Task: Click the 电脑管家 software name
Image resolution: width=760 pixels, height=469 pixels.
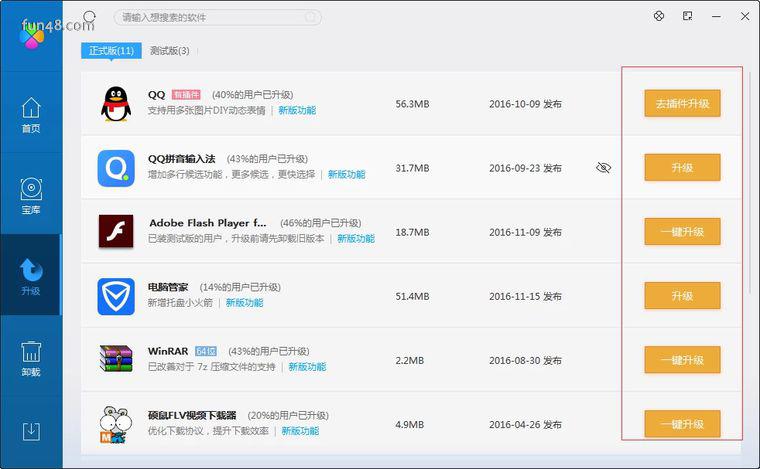Action: 168,287
